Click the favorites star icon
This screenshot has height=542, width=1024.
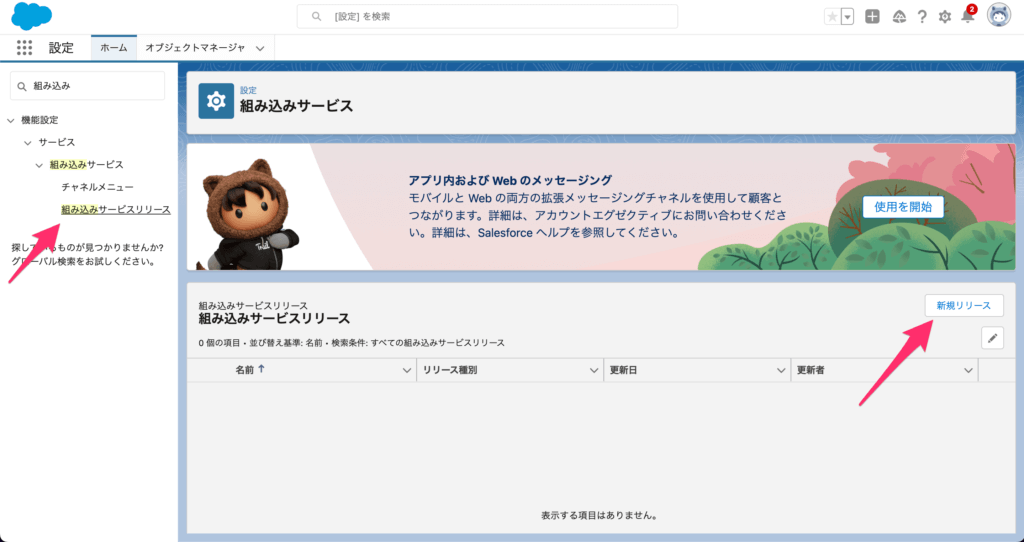[832, 17]
